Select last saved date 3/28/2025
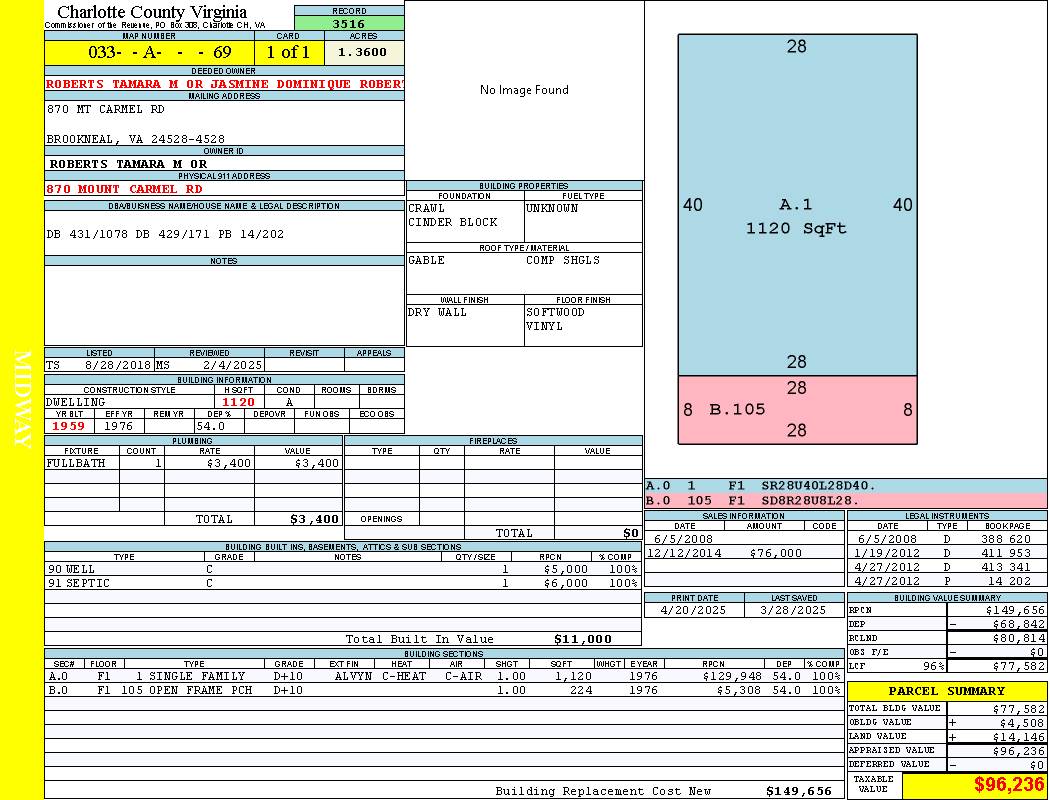1050x800 pixels. (794, 611)
